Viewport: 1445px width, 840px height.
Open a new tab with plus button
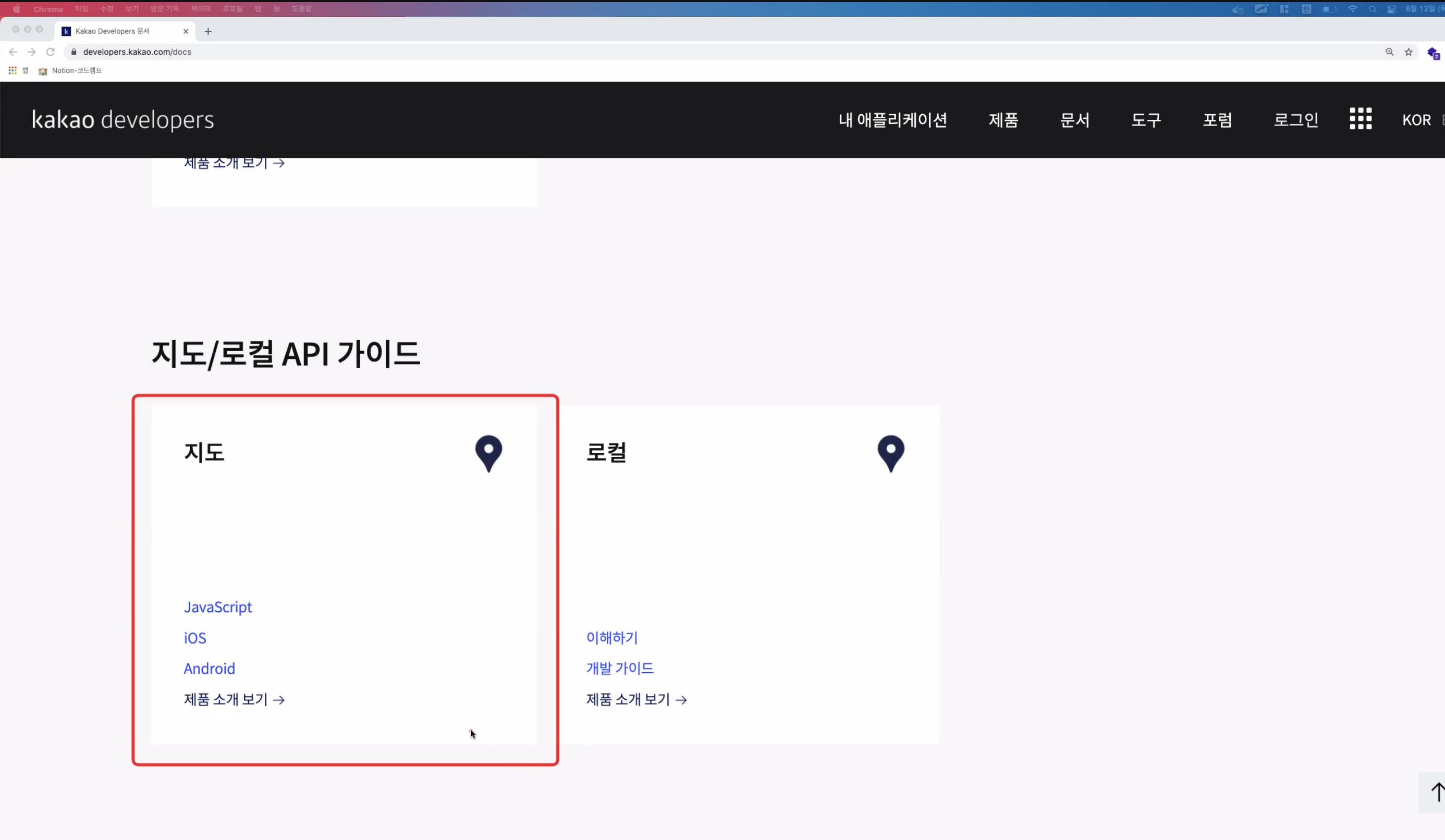(x=208, y=32)
